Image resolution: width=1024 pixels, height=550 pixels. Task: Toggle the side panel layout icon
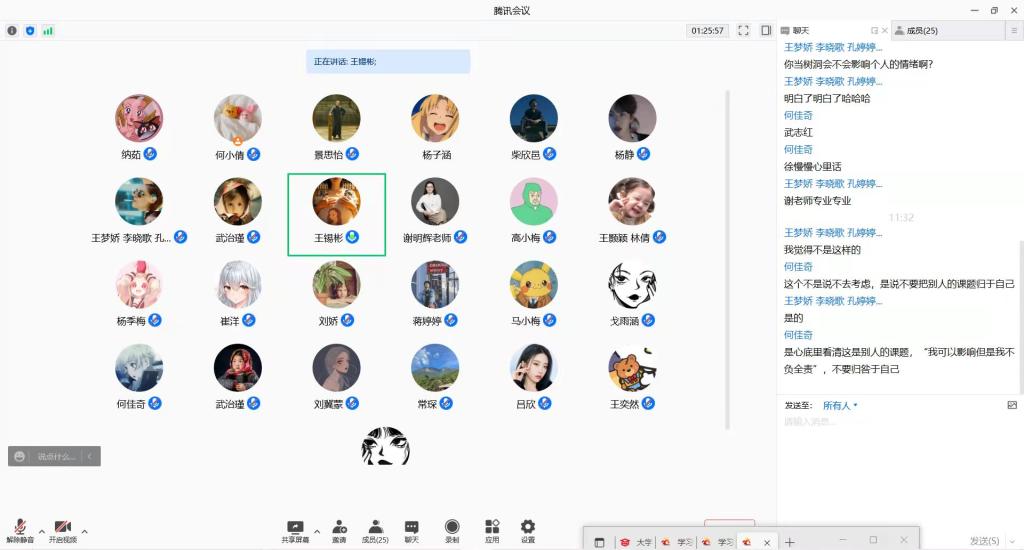[766, 31]
